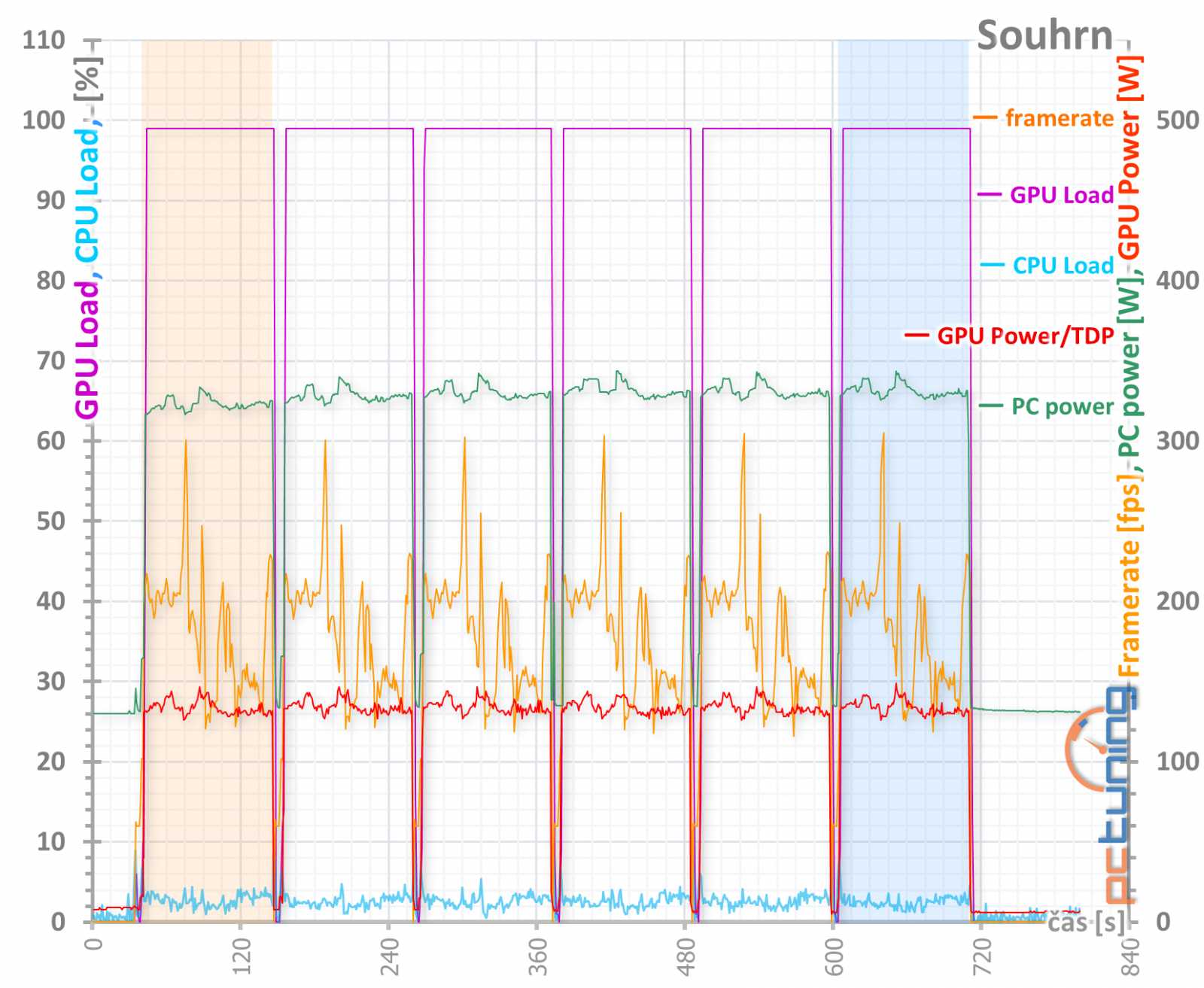Click the vertical 'GPU Power [W]' axis title

1129,157
